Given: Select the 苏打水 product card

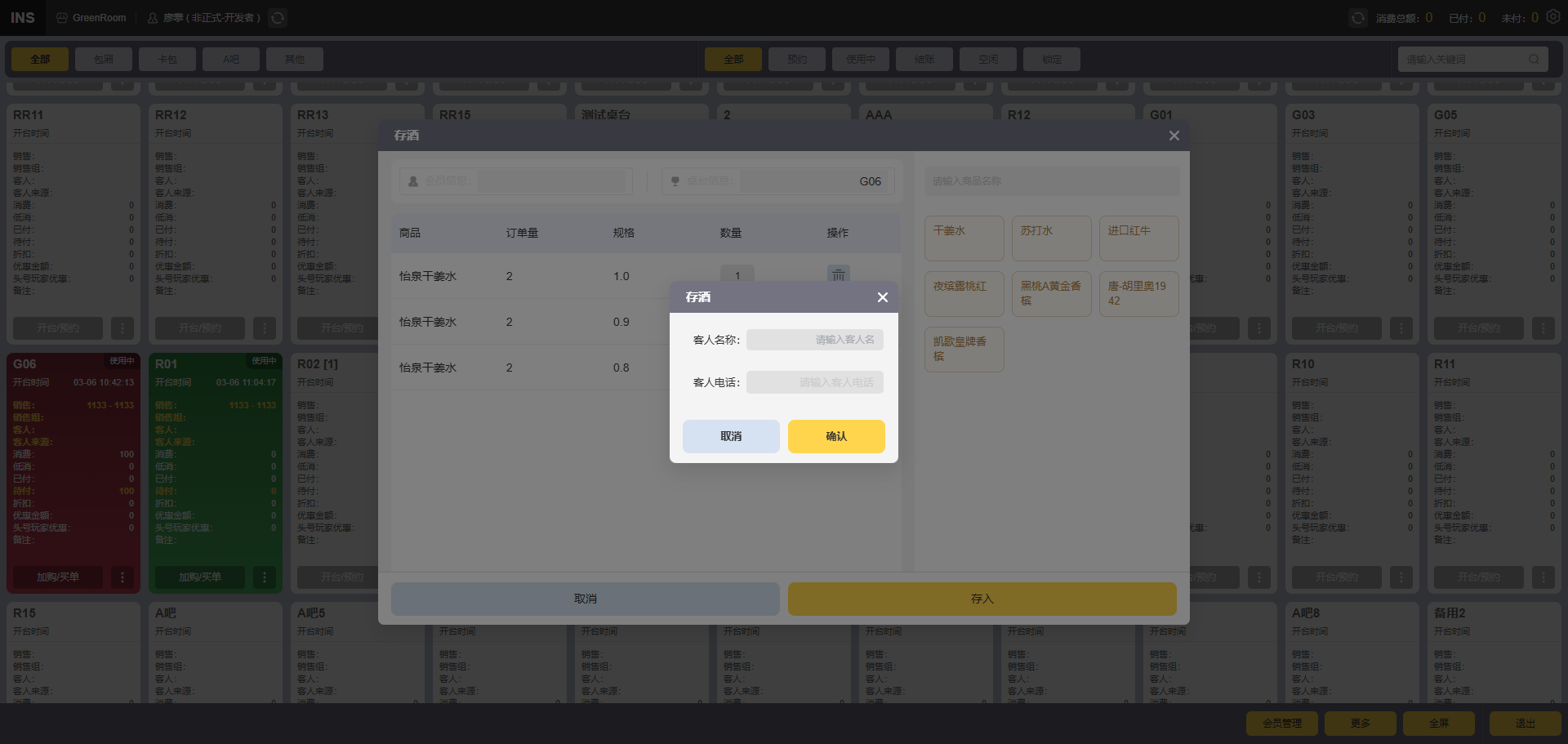Looking at the screenshot, I should (x=1052, y=238).
